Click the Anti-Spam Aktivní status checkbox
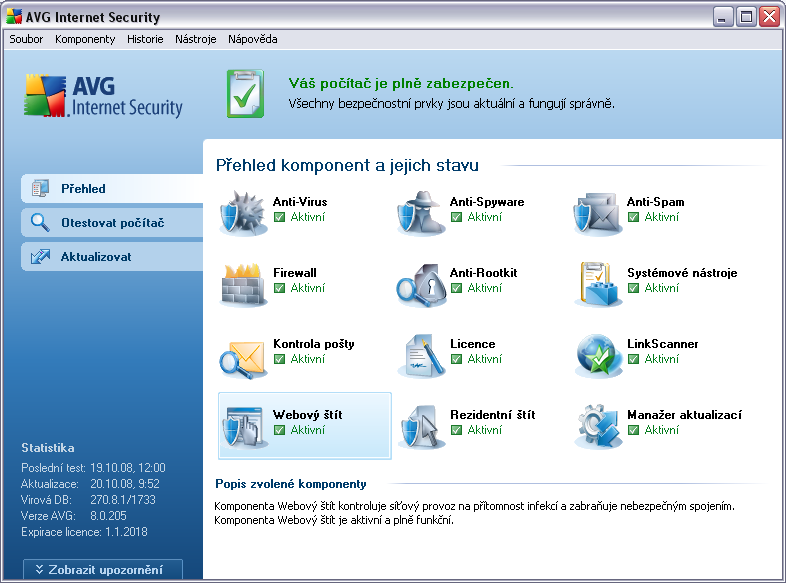The image size is (786, 583). [634, 217]
